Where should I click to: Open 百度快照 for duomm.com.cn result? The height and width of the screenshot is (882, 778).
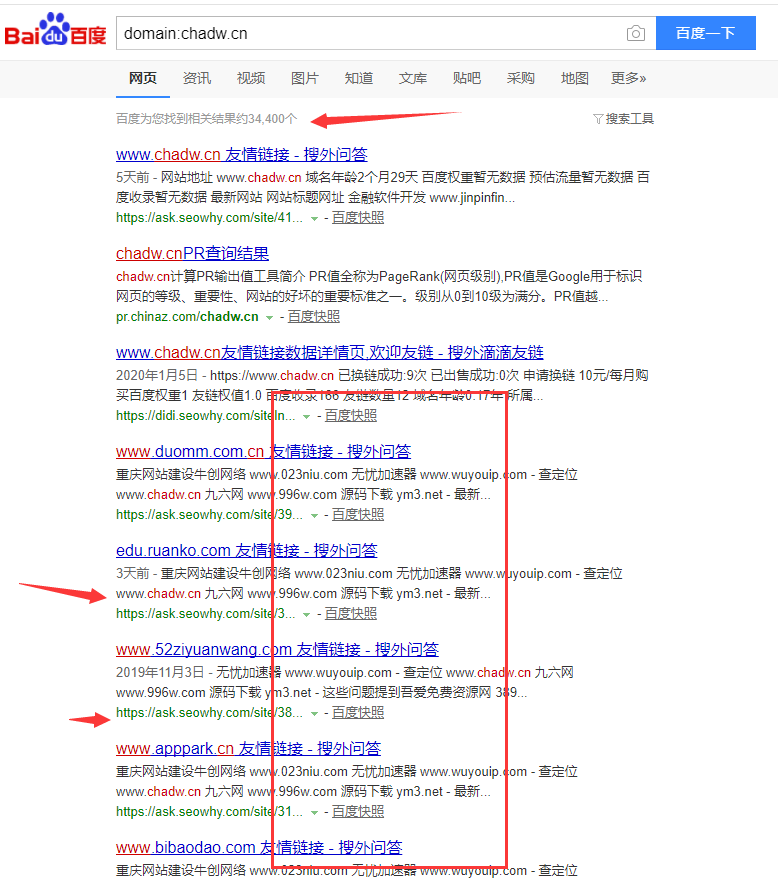358,515
